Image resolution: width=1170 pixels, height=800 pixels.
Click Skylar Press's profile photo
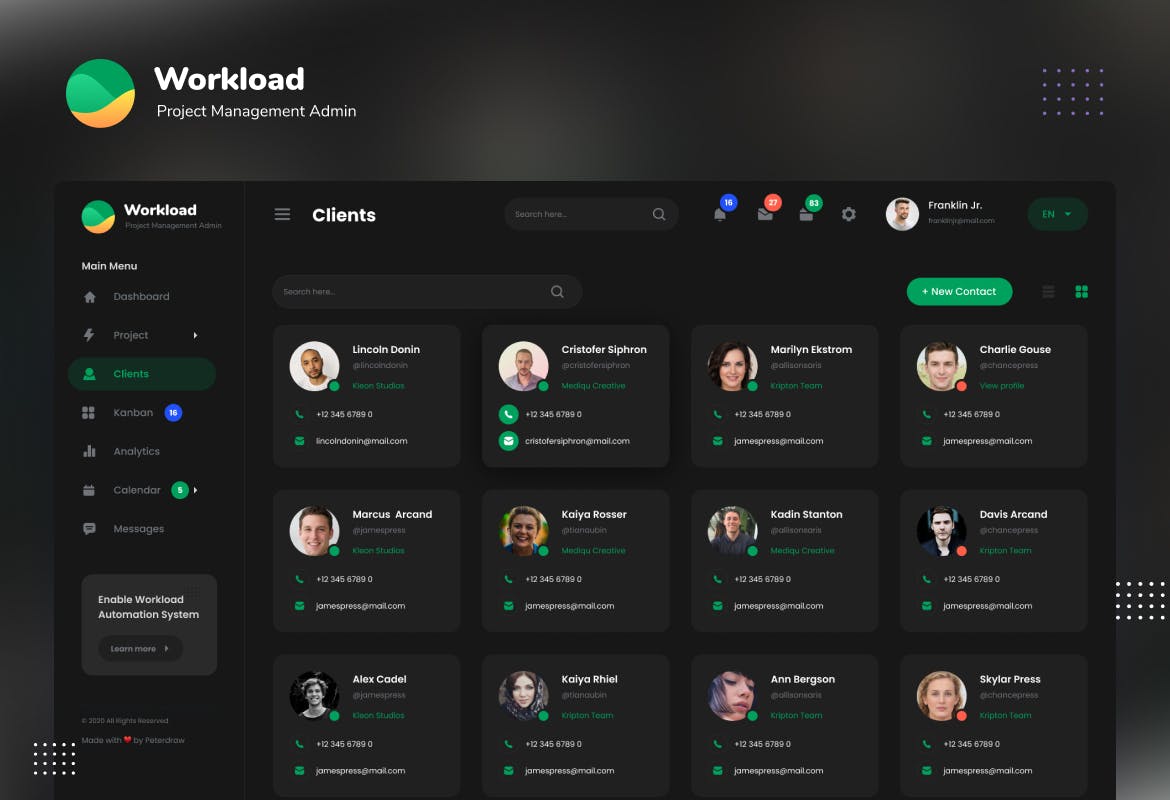click(941, 696)
